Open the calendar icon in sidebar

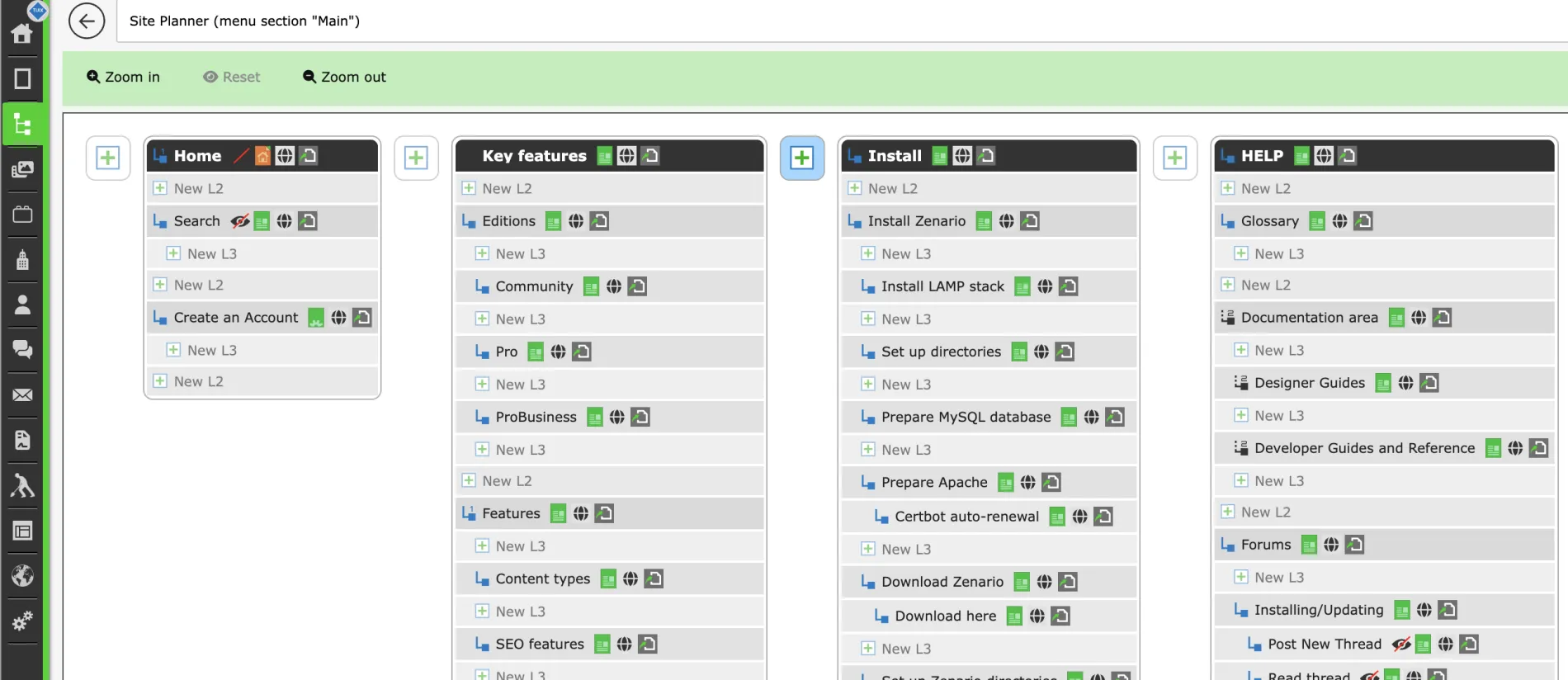[22, 214]
